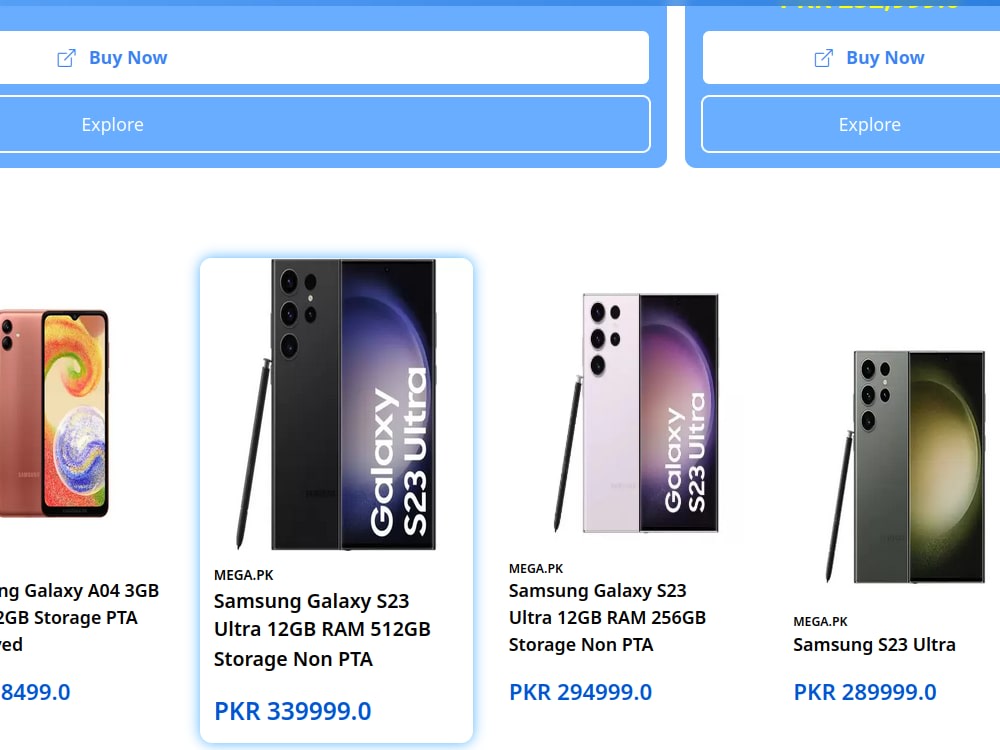Click the right Buy Now button
This screenshot has height=750, width=1000.
pos(851,57)
